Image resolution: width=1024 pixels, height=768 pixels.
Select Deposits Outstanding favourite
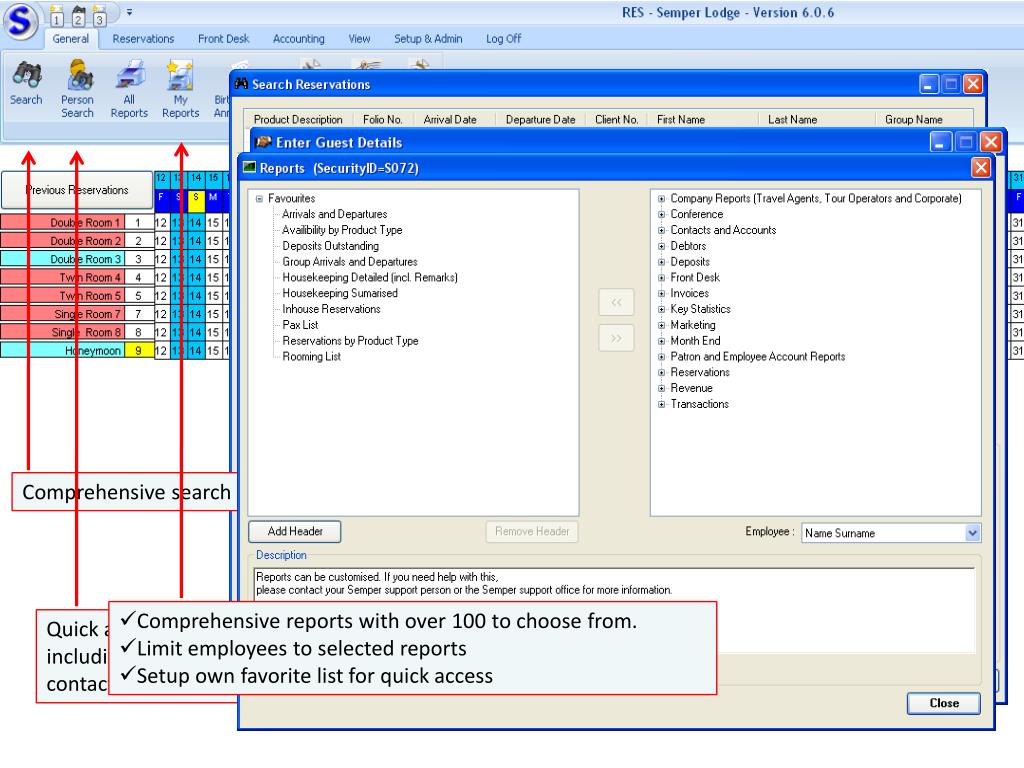[x=330, y=246]
